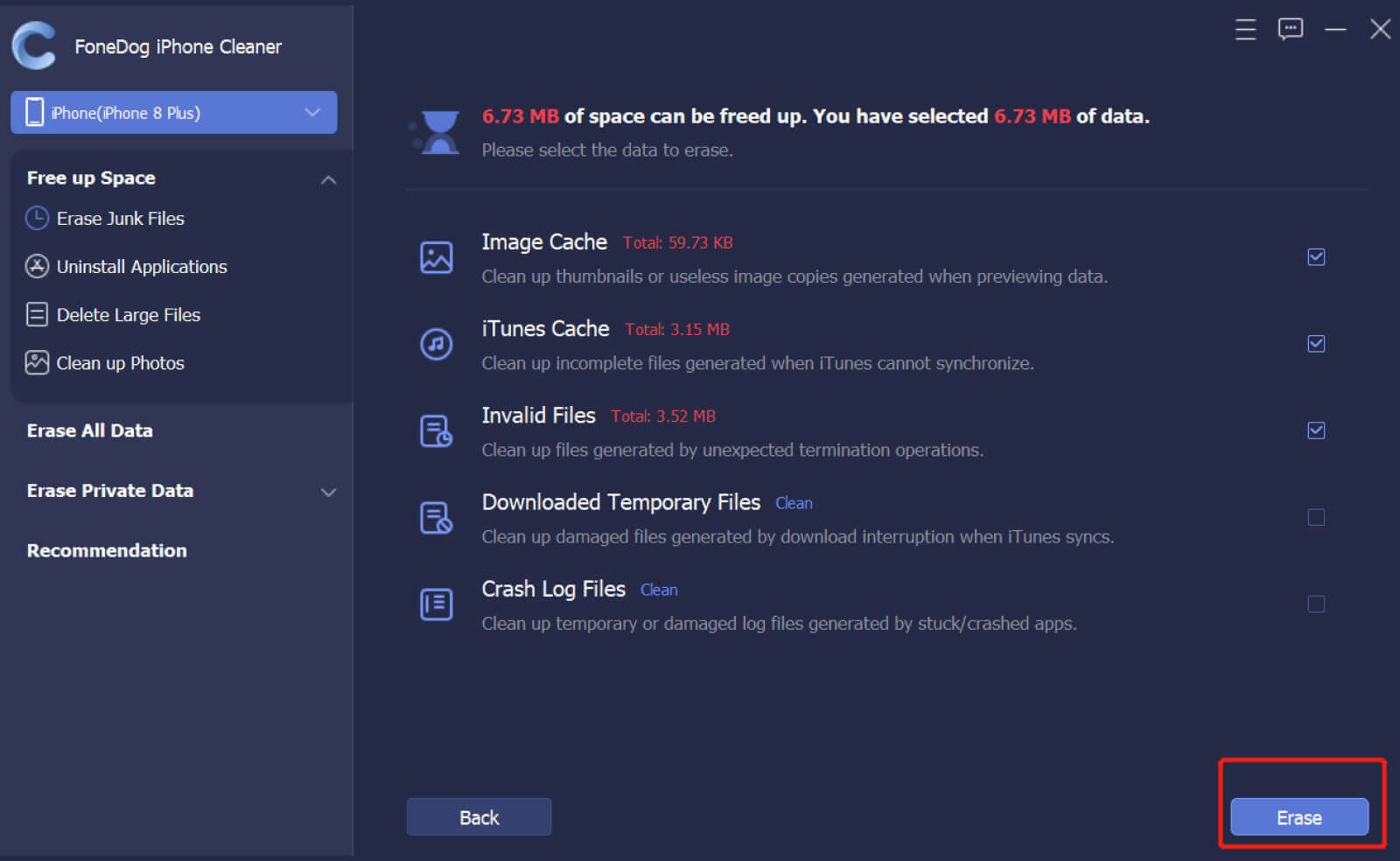Viewport: 1400px width, 861px height.
Task: Click the iTunes Cache music icon
Action: tap(436, 345)
